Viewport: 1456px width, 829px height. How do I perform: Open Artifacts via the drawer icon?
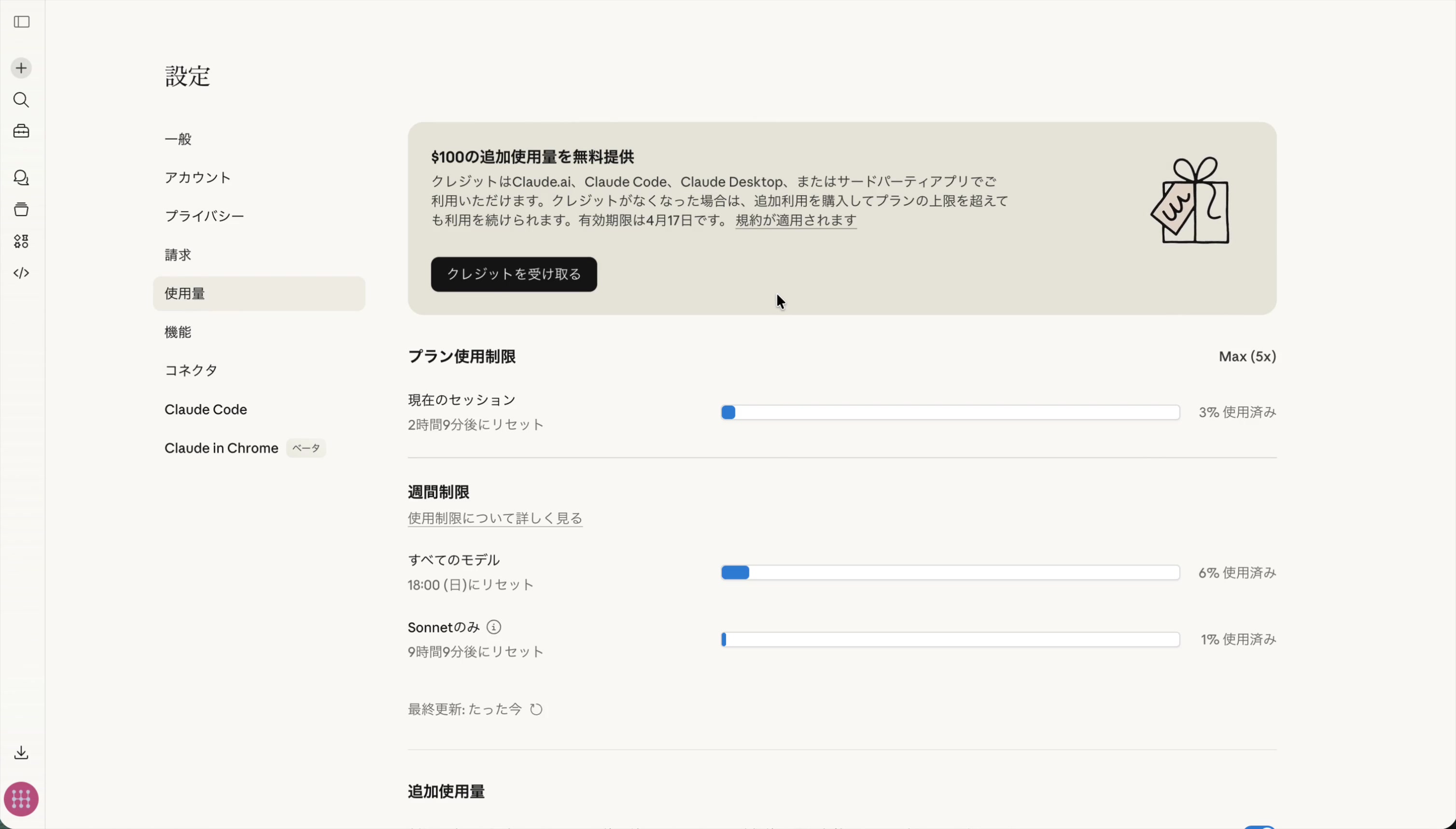pyautogui.click(x=21, y=209)
